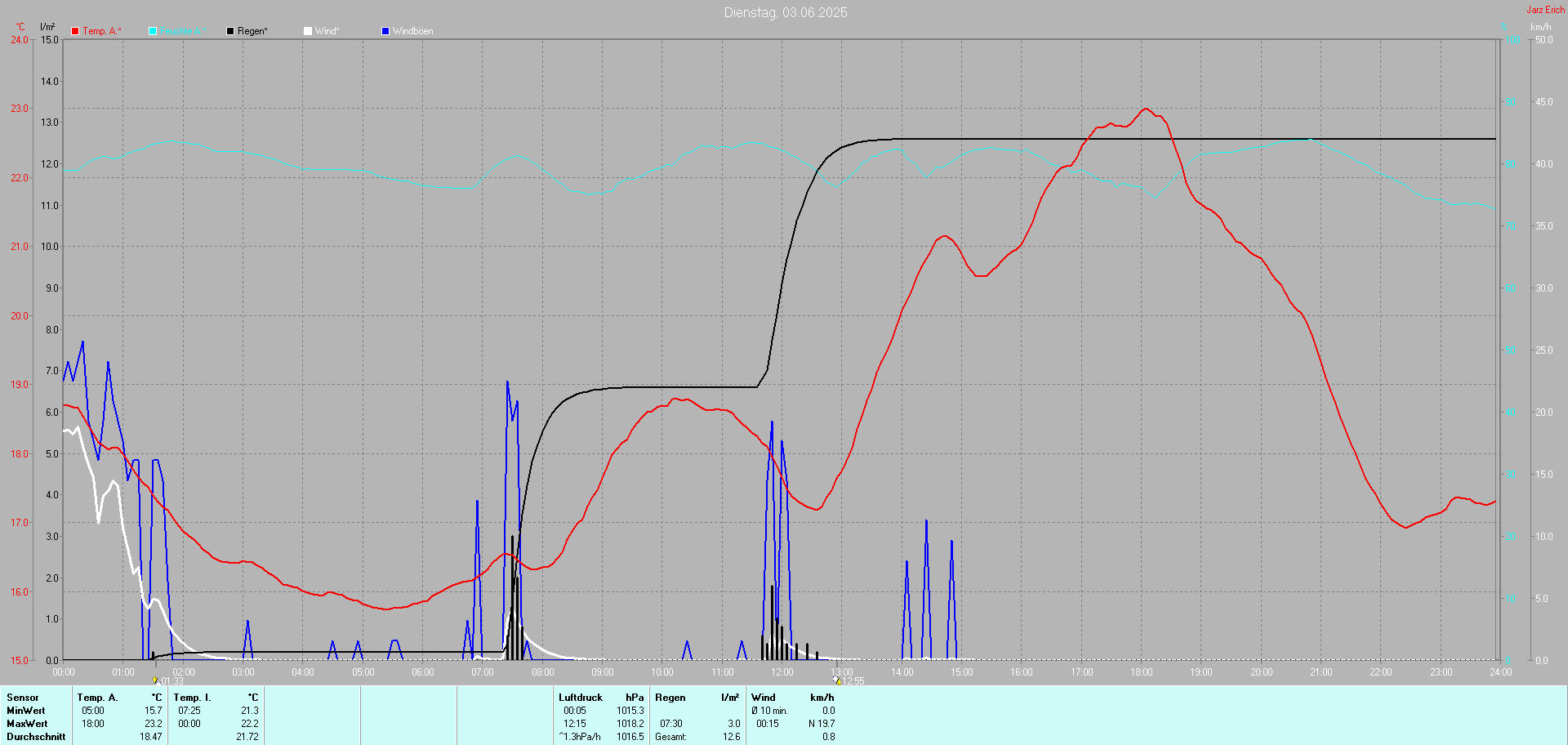This screenshot has width=1568, height=745.
Task: Click the 18.47 average temperature value
Action: (x=151, y=737)
